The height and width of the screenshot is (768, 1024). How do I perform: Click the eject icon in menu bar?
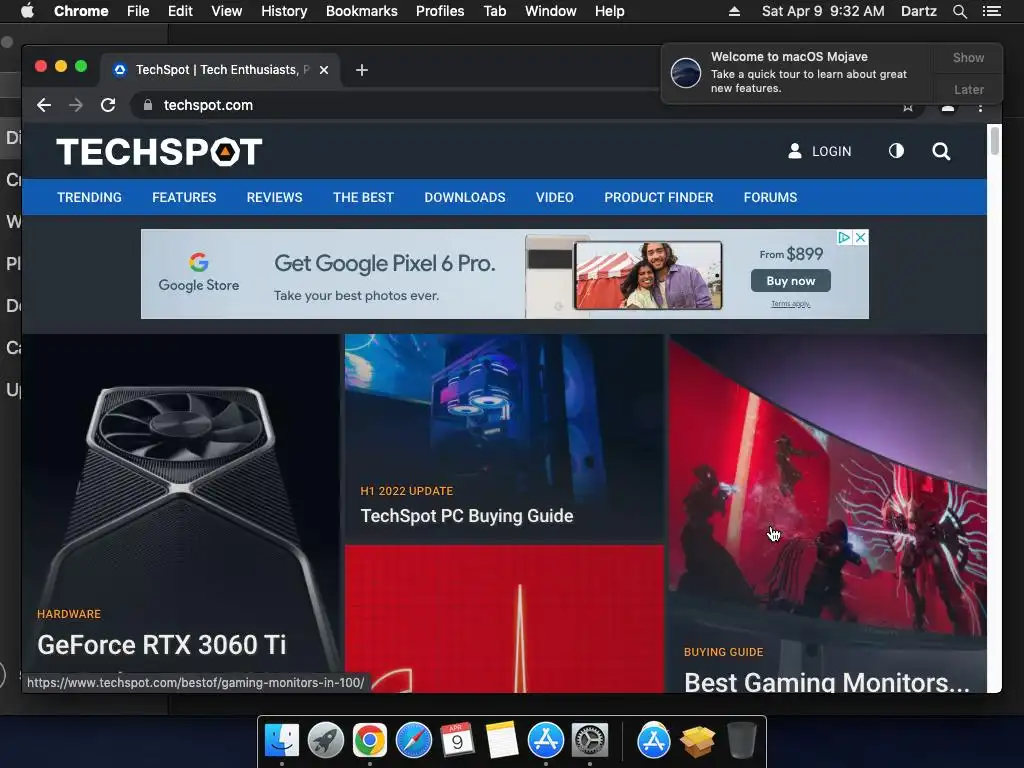click(x=734, y=11)
